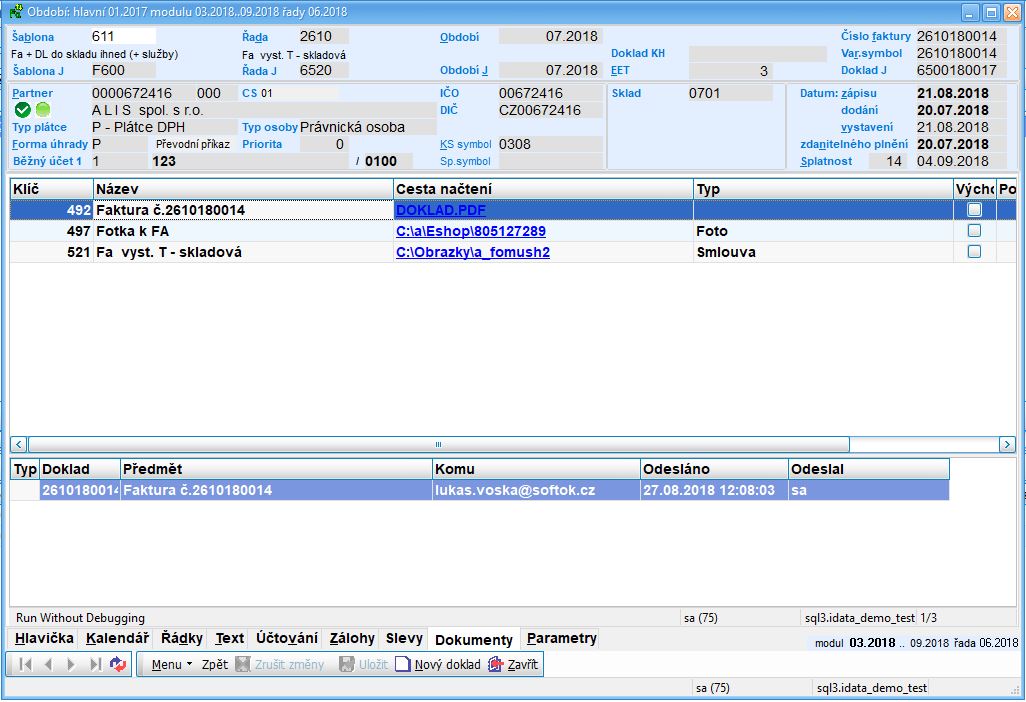The image size is (1026, 702).
Task: Click the Partner label link
Action: tap(32, 93)
